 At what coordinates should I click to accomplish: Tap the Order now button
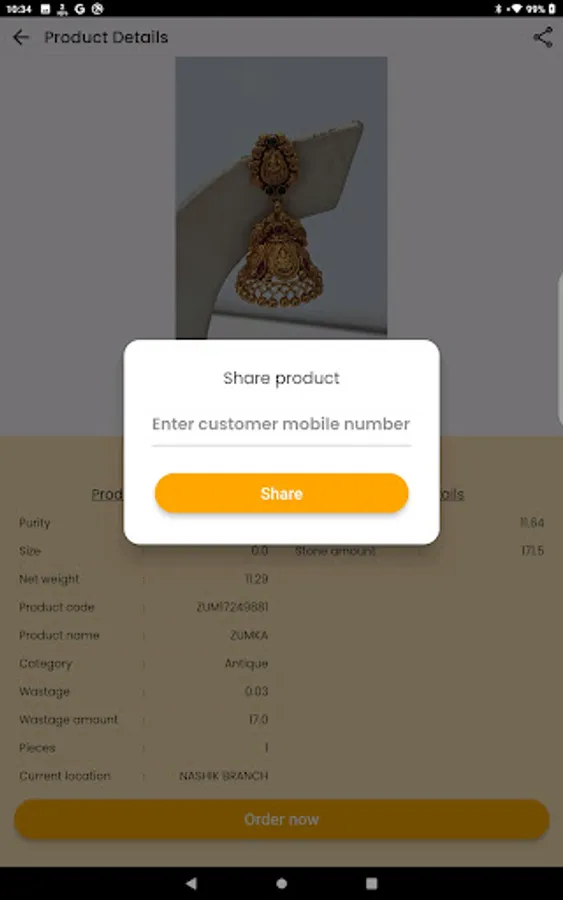[281, 819]
